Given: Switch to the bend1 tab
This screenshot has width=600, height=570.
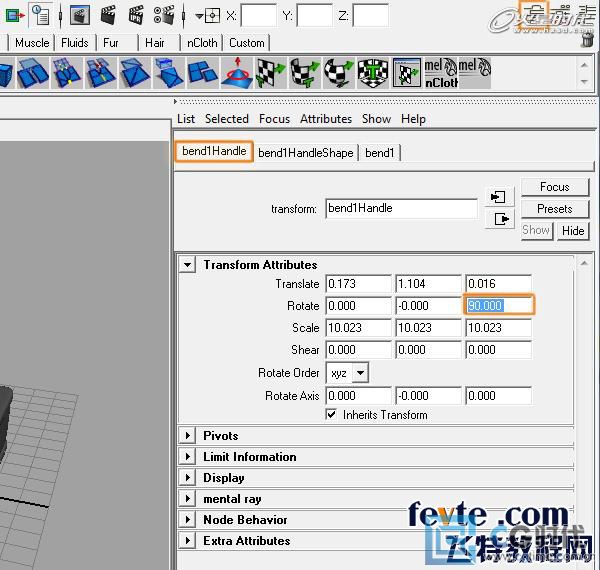Looking at the screenshot, I should 380,153.
